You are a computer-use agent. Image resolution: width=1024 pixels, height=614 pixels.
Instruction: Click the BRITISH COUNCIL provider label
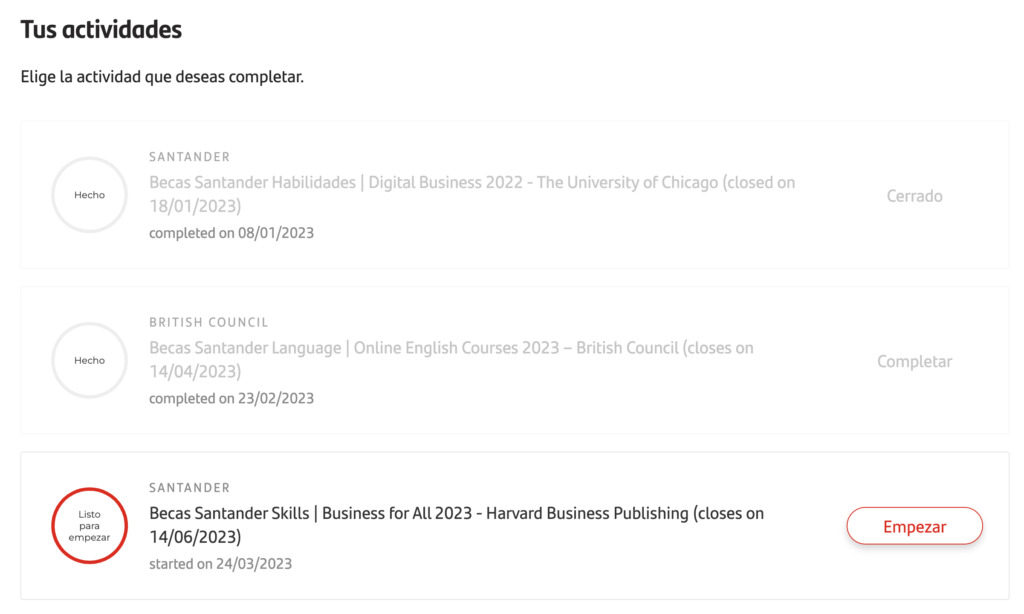pos(208,322)
